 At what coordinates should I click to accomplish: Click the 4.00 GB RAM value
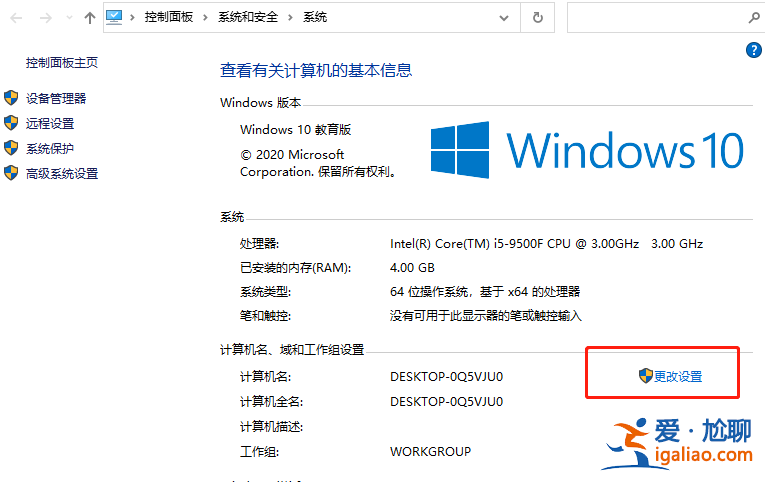tap(412, 268)
